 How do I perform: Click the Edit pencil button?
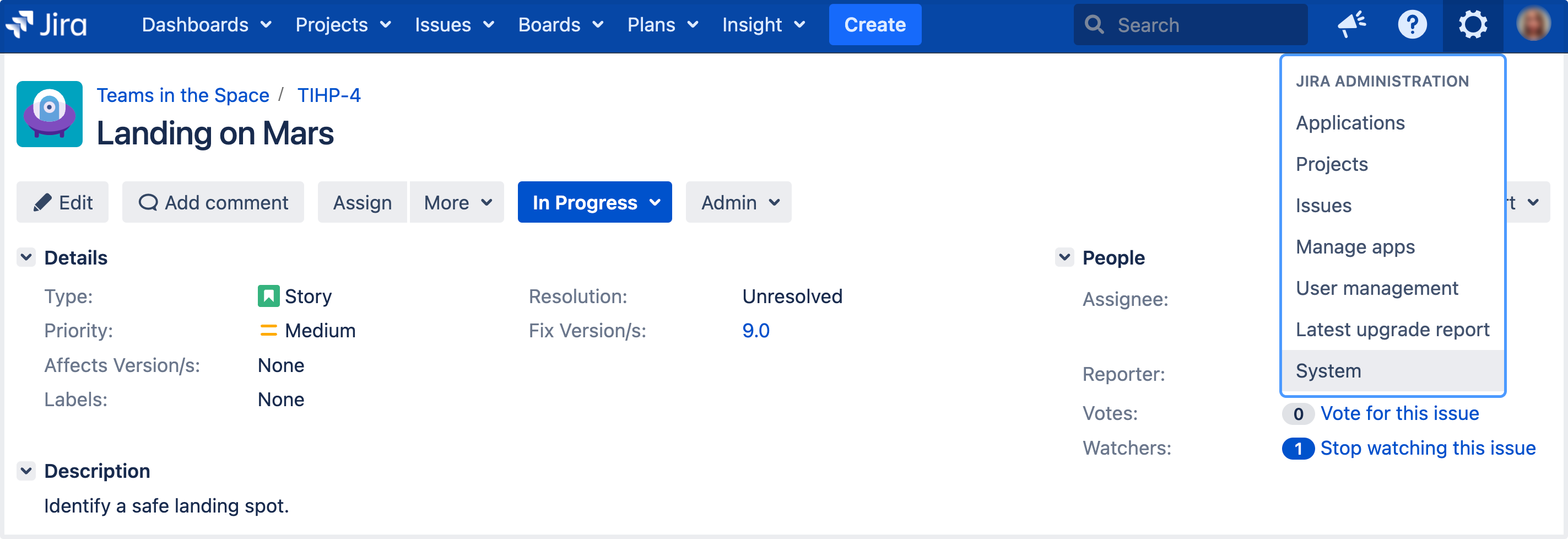pos(63,202)
